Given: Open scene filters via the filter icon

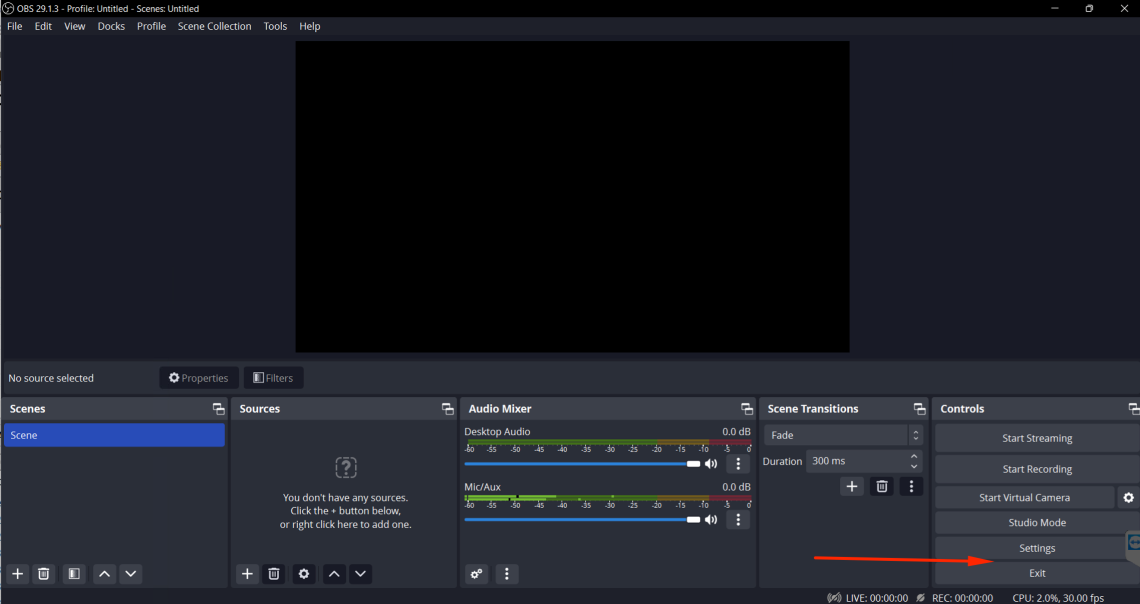Looking at the screenshot, I should pos(73,573).
